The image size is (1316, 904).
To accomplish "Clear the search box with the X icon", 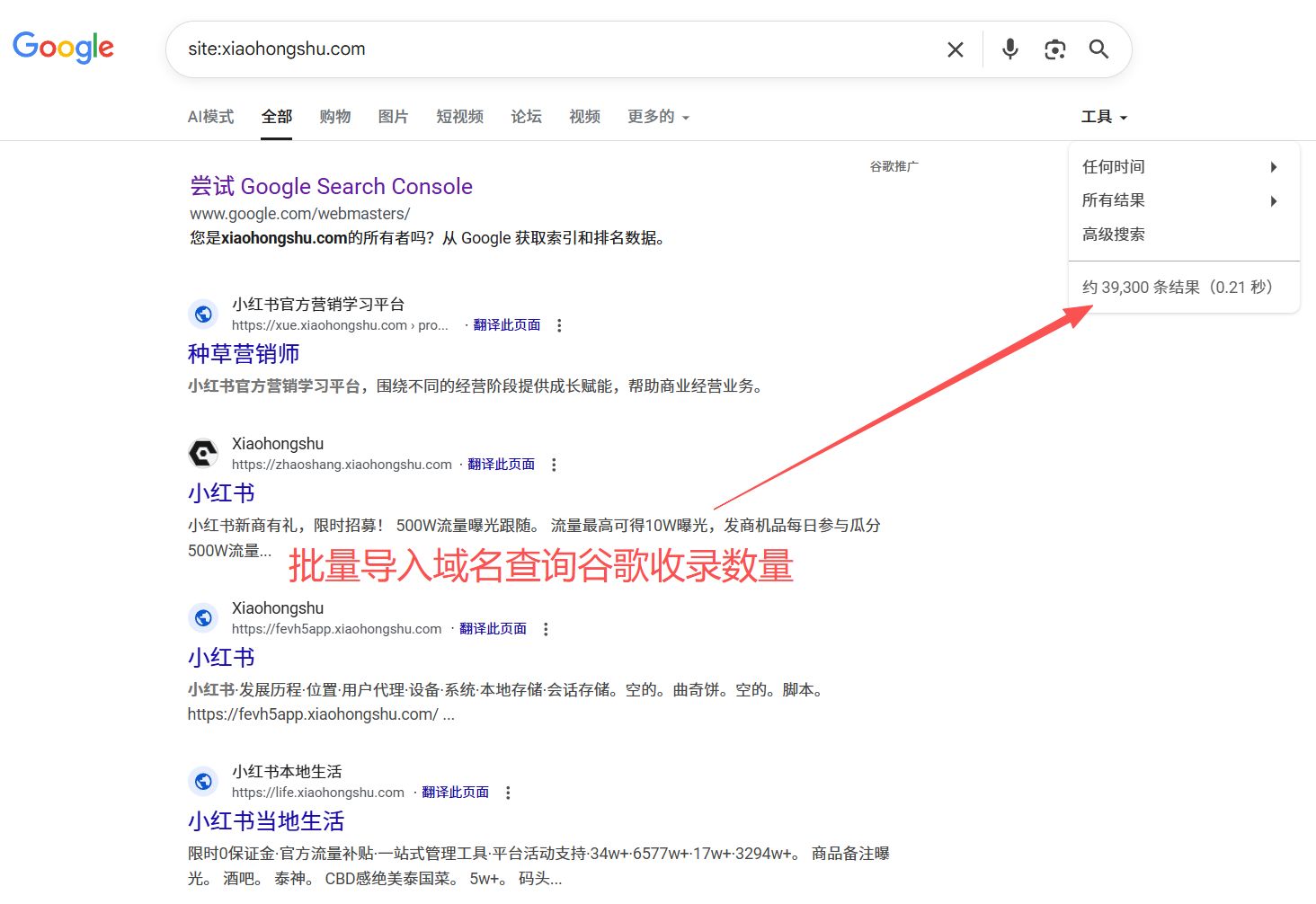I will (956, 49).
